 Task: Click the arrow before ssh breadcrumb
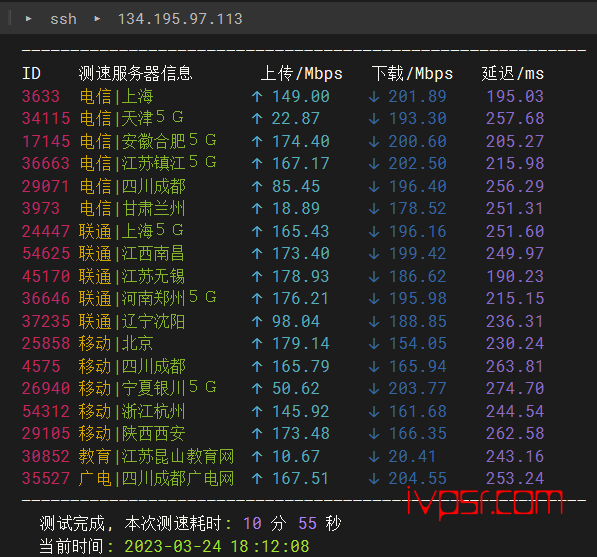pos(28,18)
